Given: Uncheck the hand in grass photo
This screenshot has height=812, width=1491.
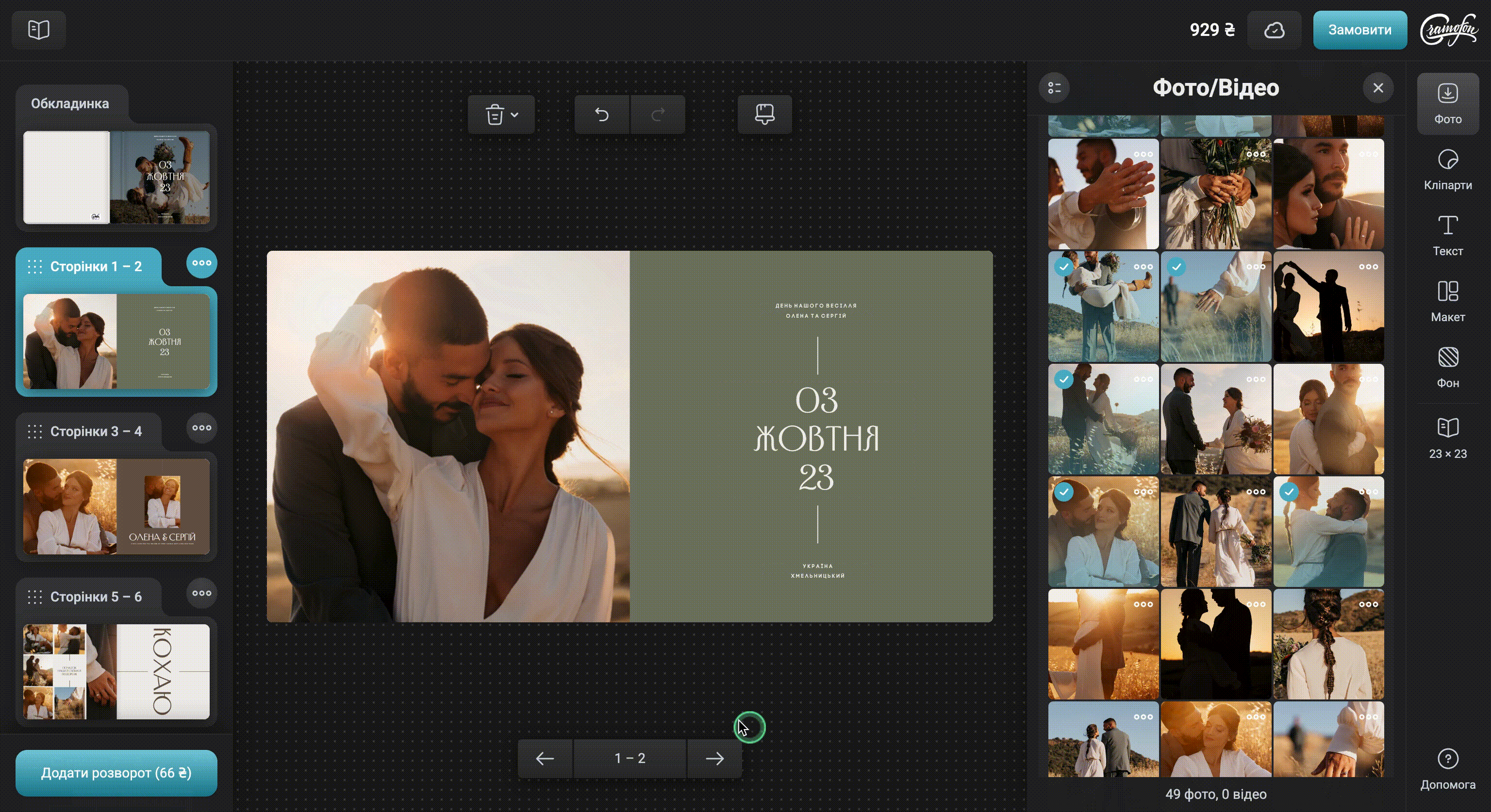Looking at the screenshot, I should pos(1176,267).
